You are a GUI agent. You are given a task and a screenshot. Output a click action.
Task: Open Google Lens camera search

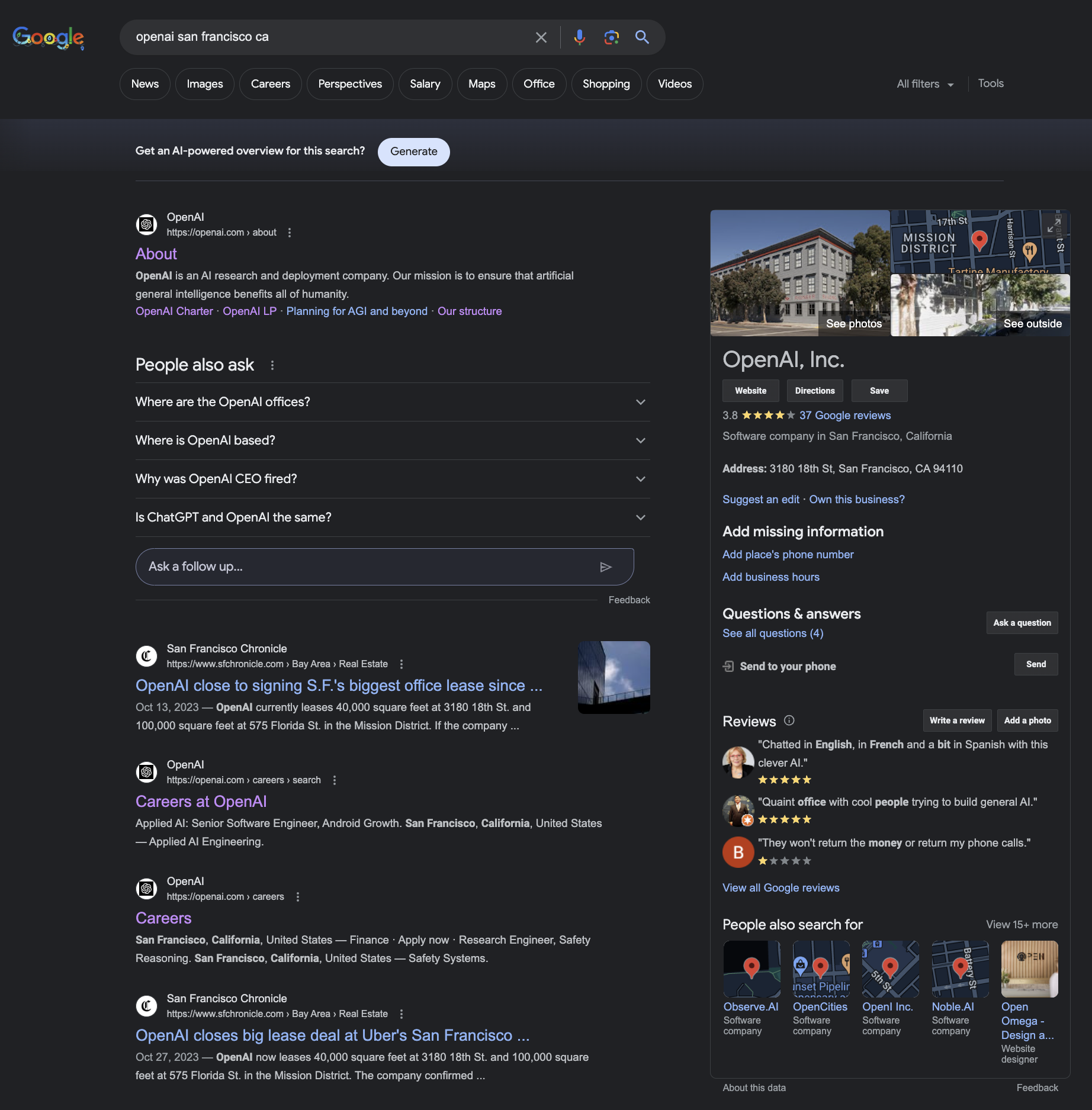pyautogui.click(x=611, y=37)
